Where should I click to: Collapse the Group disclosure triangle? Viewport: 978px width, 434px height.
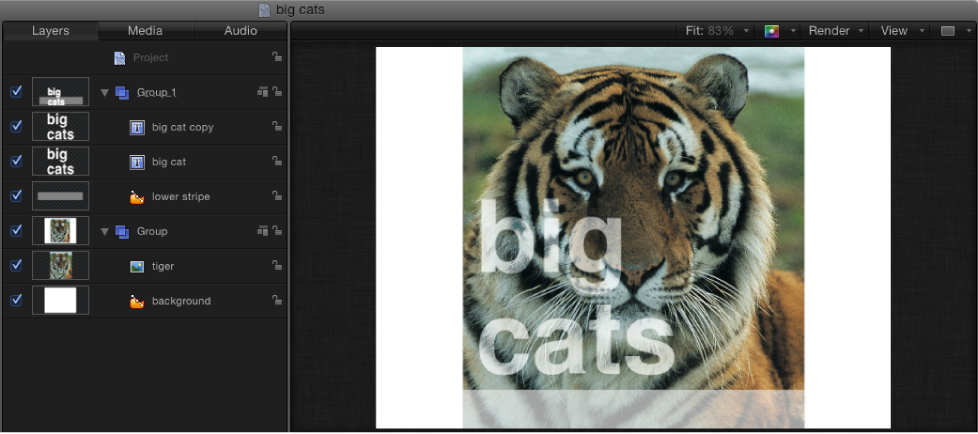point(105,232)
